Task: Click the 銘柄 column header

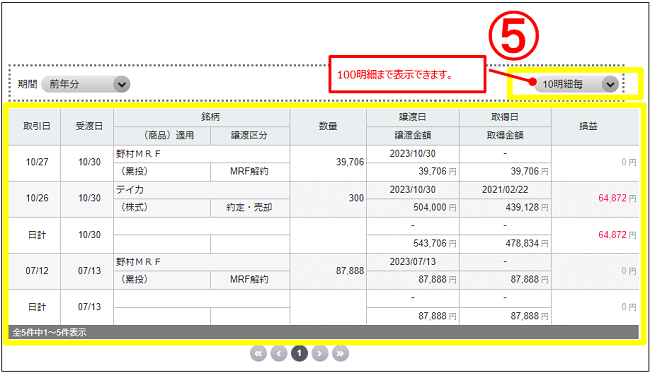Action: pos(201,117)
